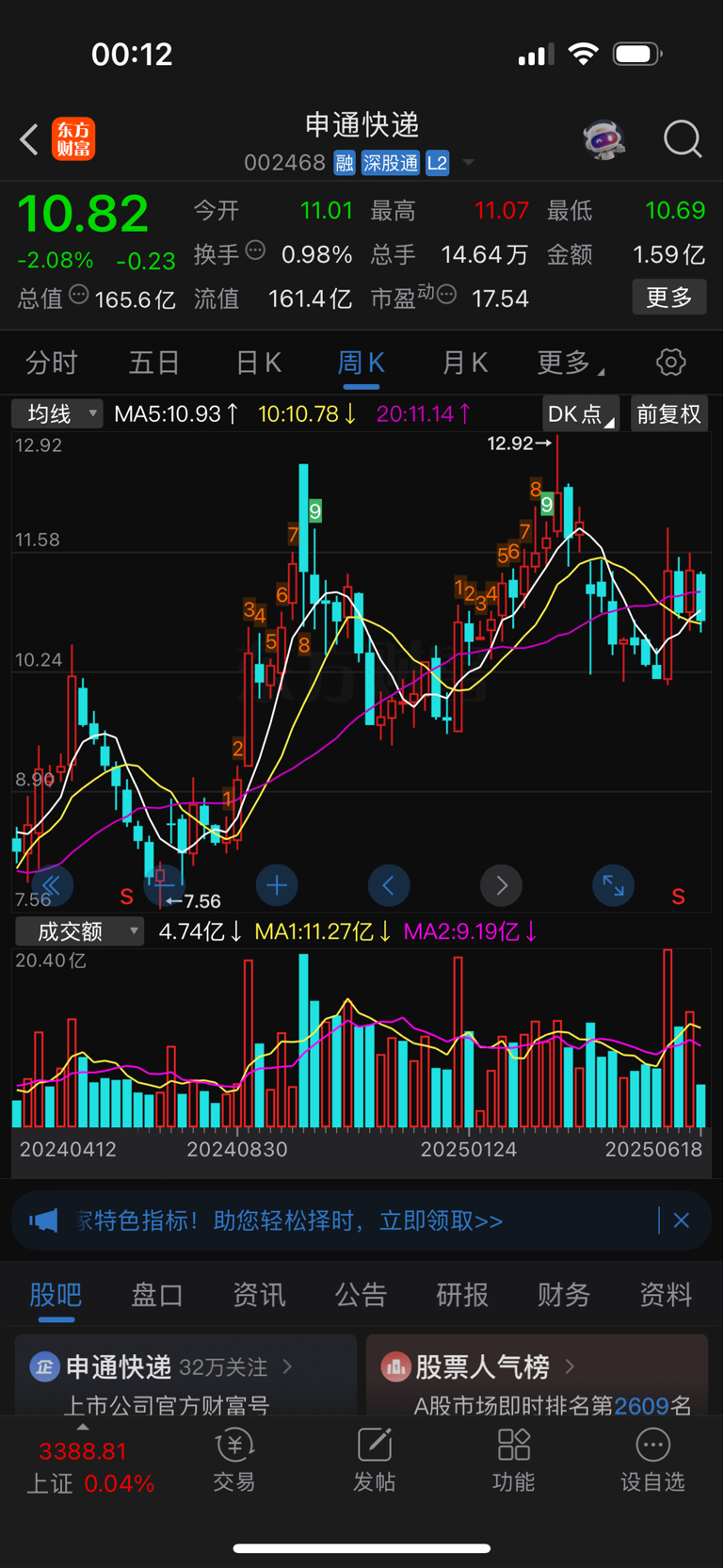Tap the 7.56 low price marker

[193, 901]
